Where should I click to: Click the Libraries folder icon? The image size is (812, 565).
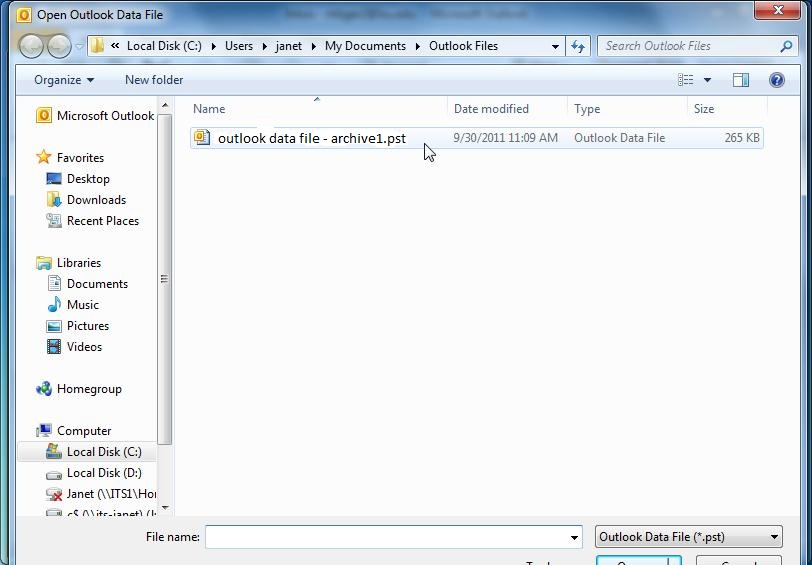[44, 263]
